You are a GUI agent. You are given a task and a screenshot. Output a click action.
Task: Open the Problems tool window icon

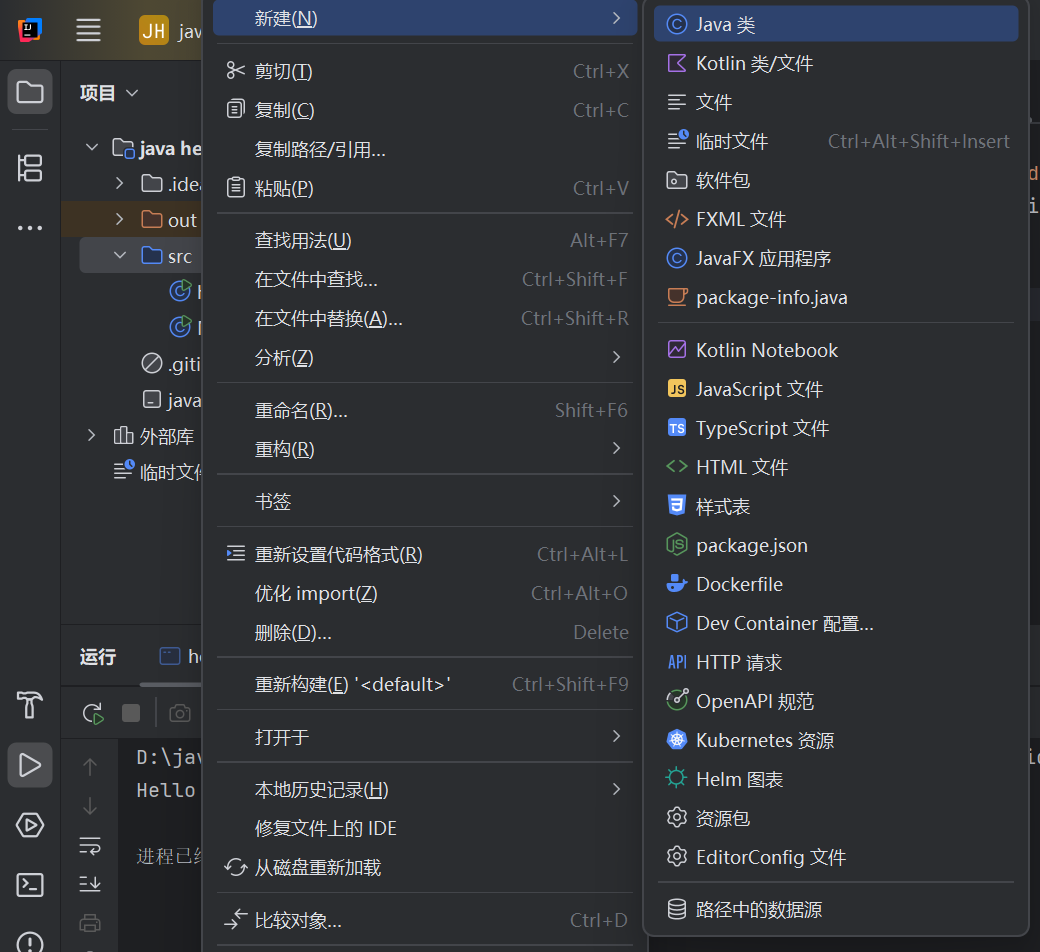[30, 941]
